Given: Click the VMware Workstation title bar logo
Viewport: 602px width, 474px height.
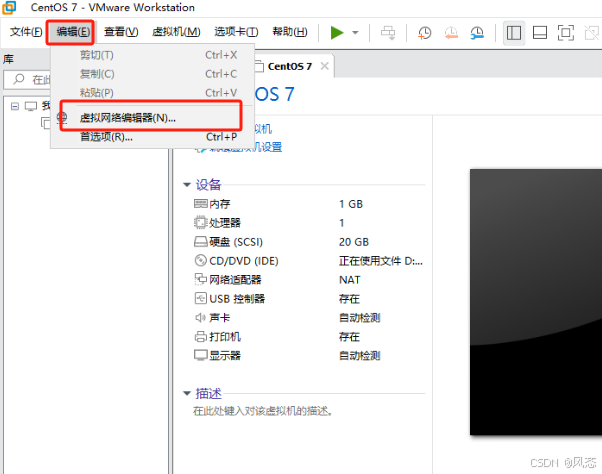Looking at the screenshot, I should [9, 7].
